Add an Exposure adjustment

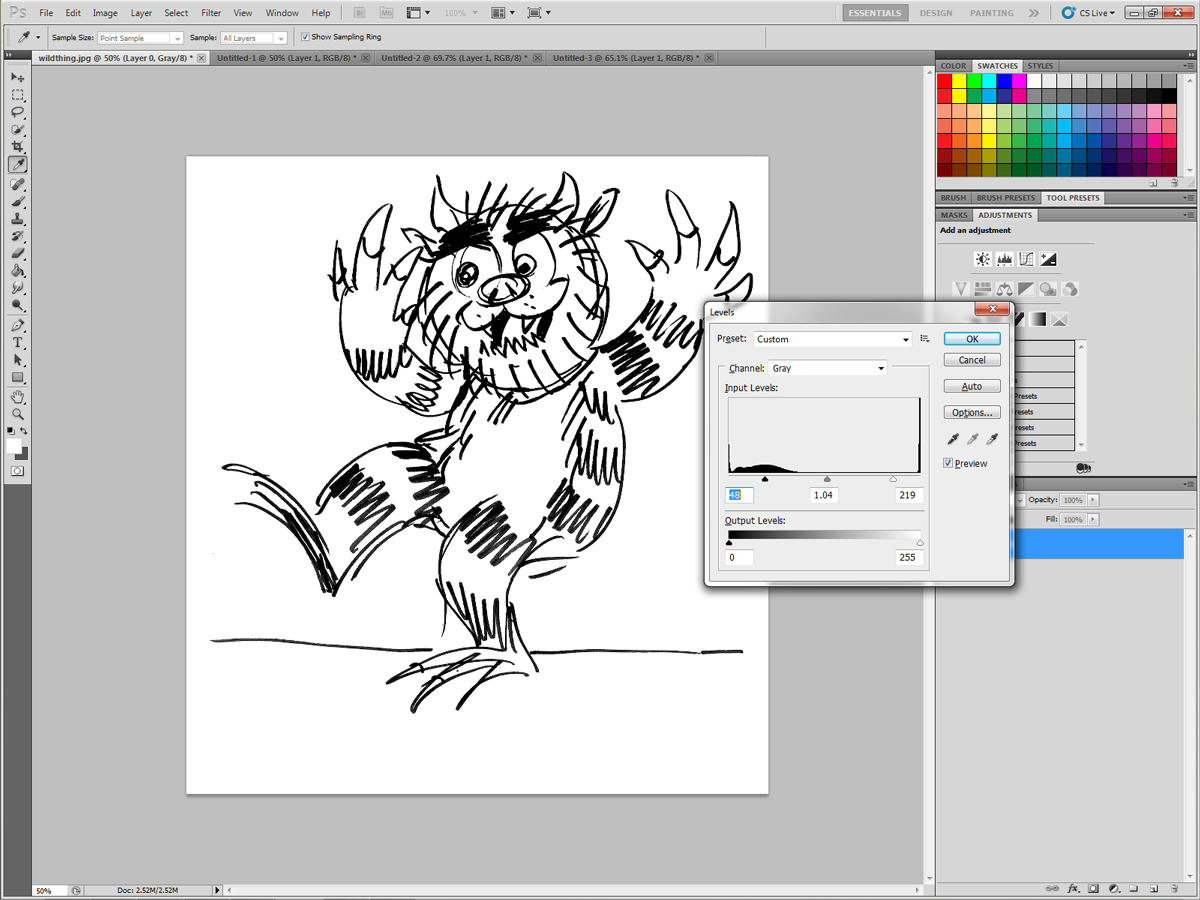click(1047, 259)
